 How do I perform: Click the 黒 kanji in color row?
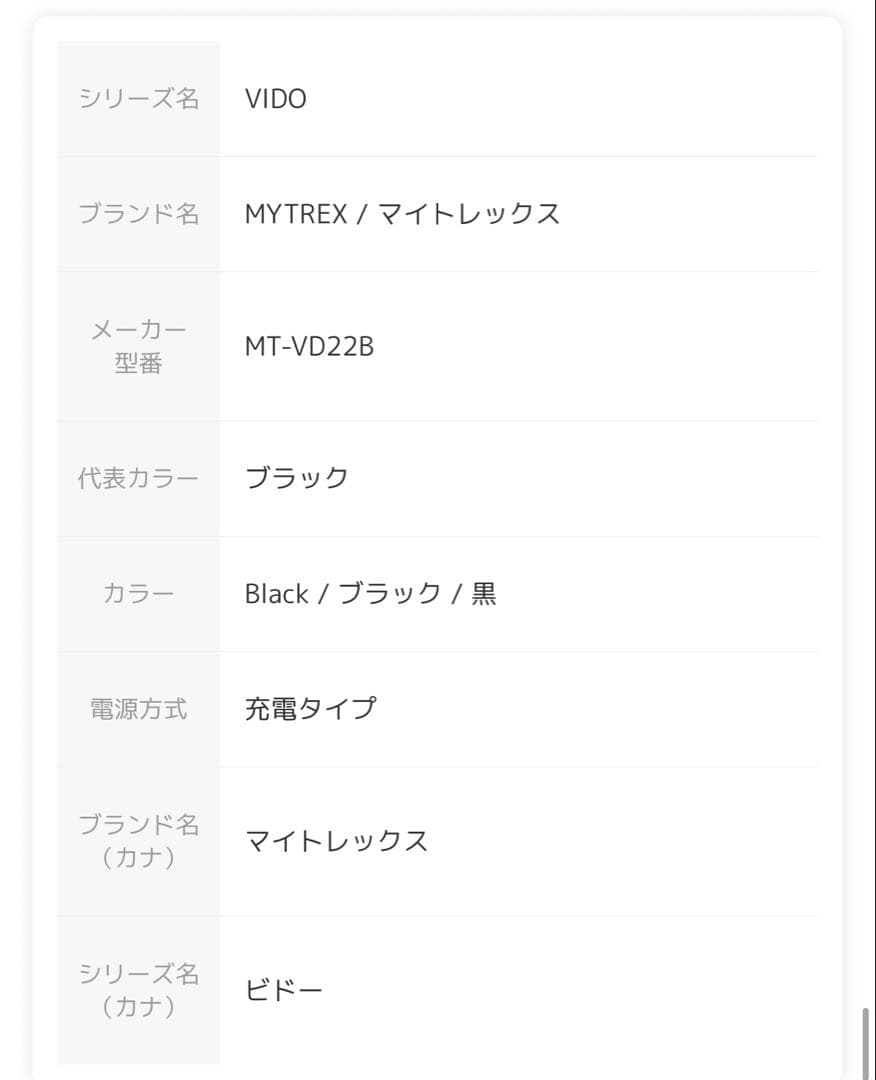484,594
